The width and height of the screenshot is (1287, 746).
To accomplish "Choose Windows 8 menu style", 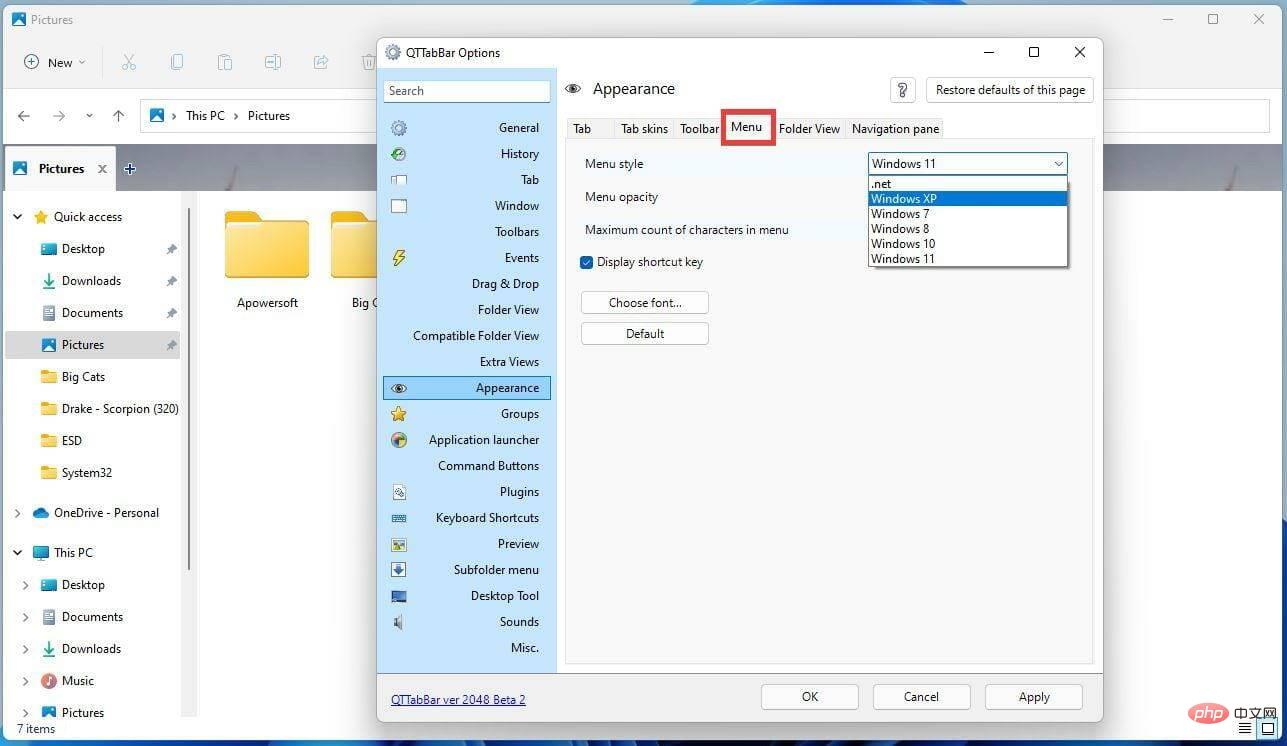I will point(967,229).
